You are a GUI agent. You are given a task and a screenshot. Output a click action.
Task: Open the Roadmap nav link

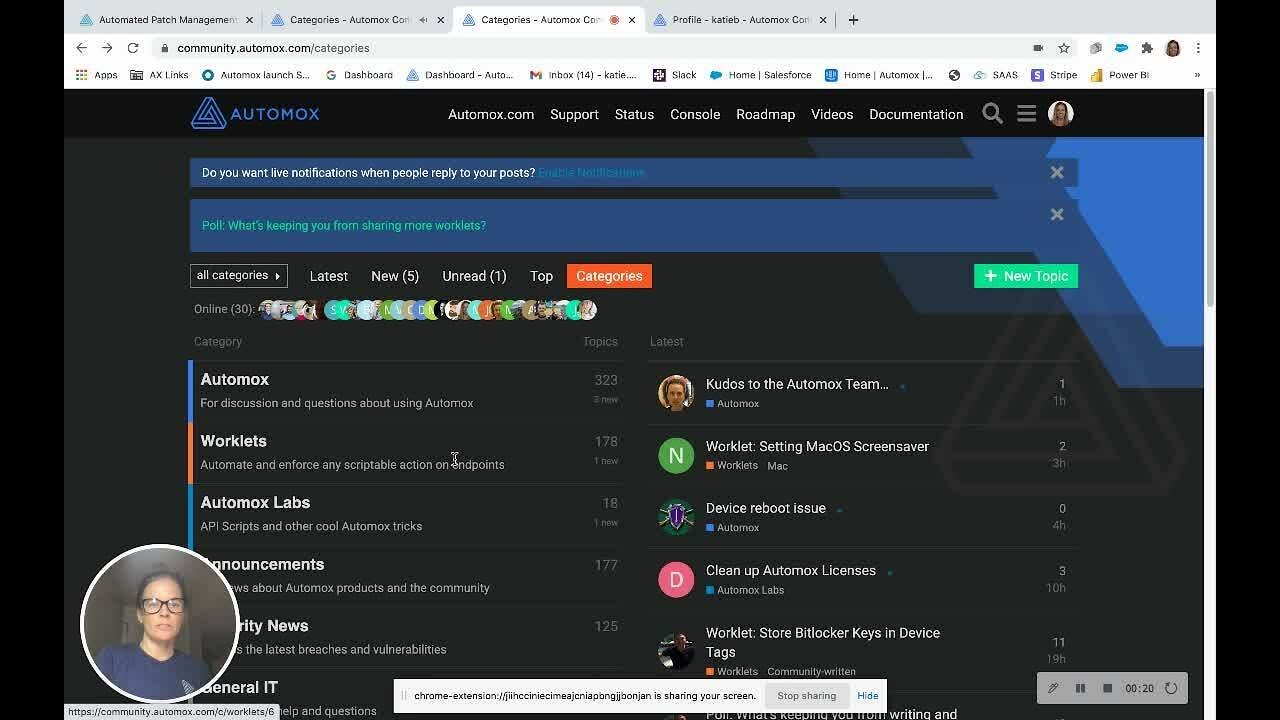coord(765,114)
